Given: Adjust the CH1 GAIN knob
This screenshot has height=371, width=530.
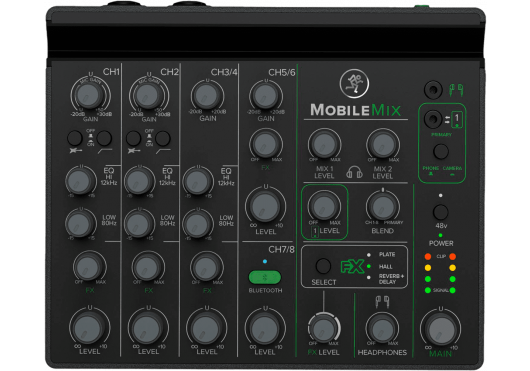Looking at the screenshot, I should tap(90, 96).
